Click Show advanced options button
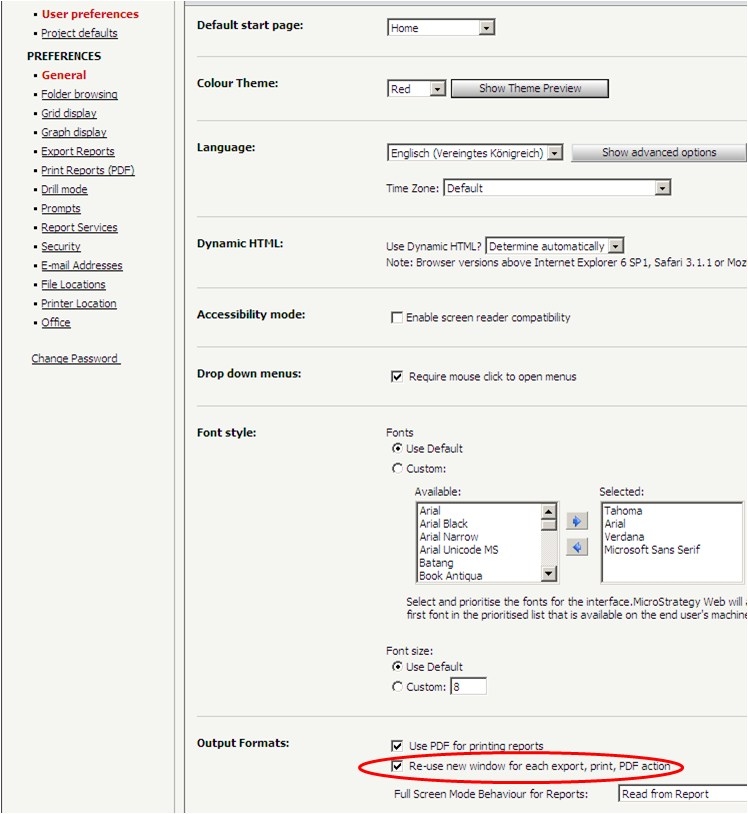The image size is (748, 814). pyautogui.click(x=659, y=153)
